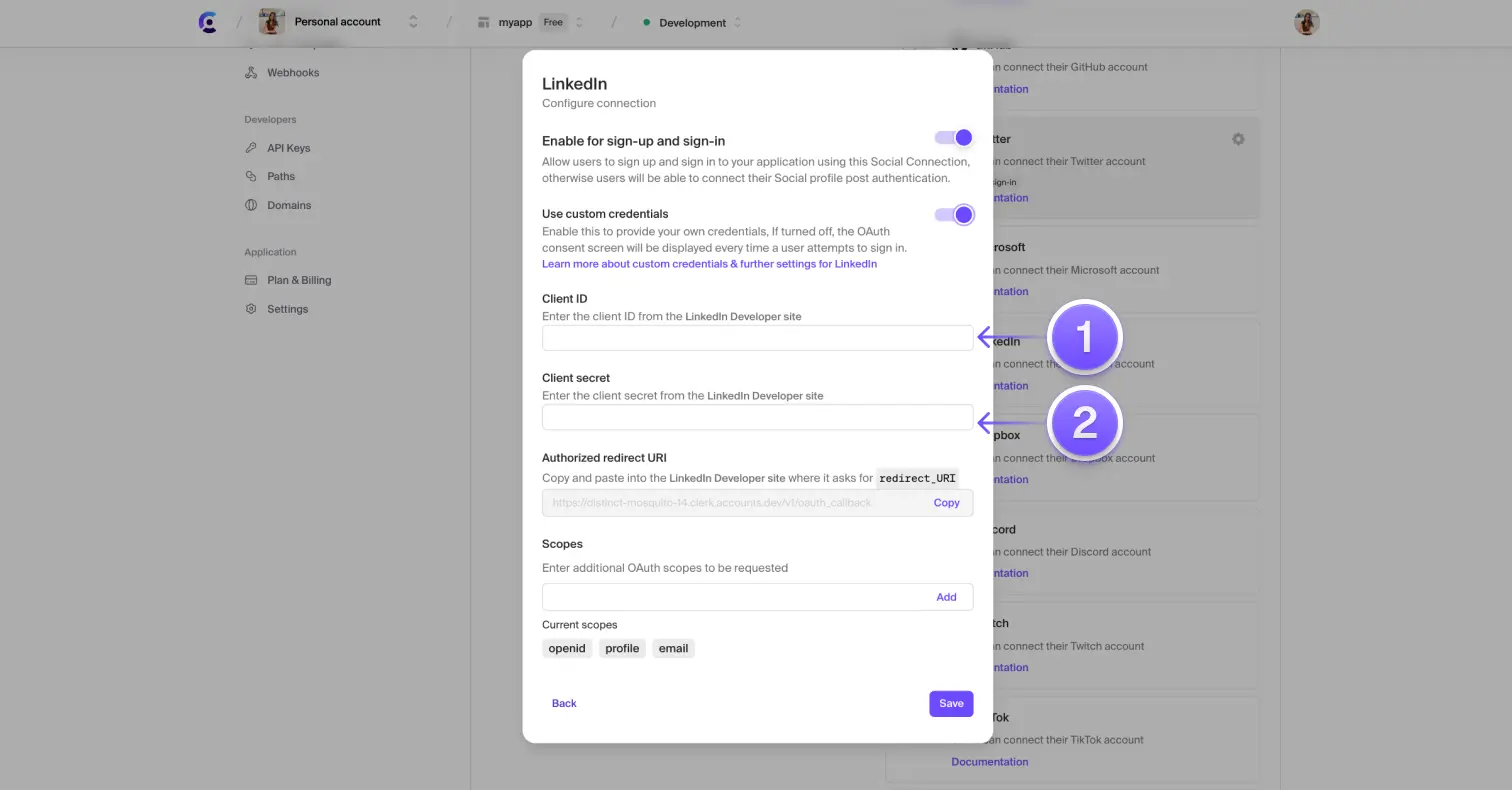Select the Webhooks icon in the sidebar

tap(250, 72)
